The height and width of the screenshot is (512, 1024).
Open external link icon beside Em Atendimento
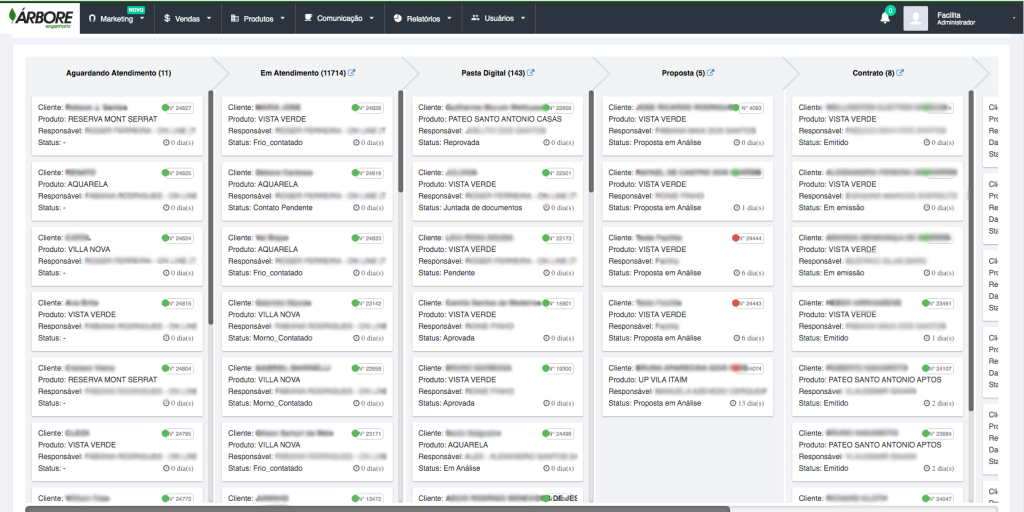351,73
